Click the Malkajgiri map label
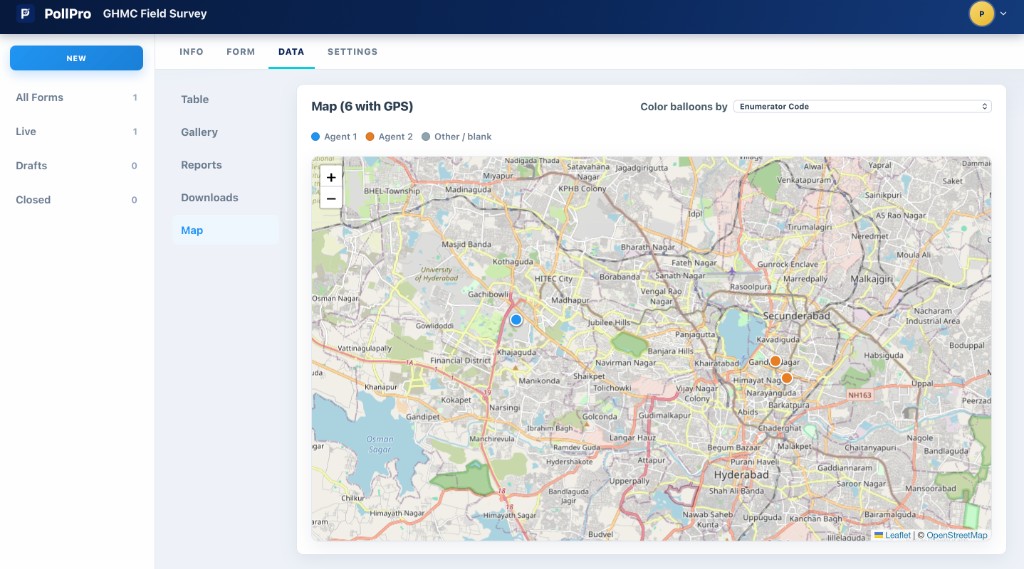Image resolution: width=1024 pixels, height=569 pixels. (871, 279)
